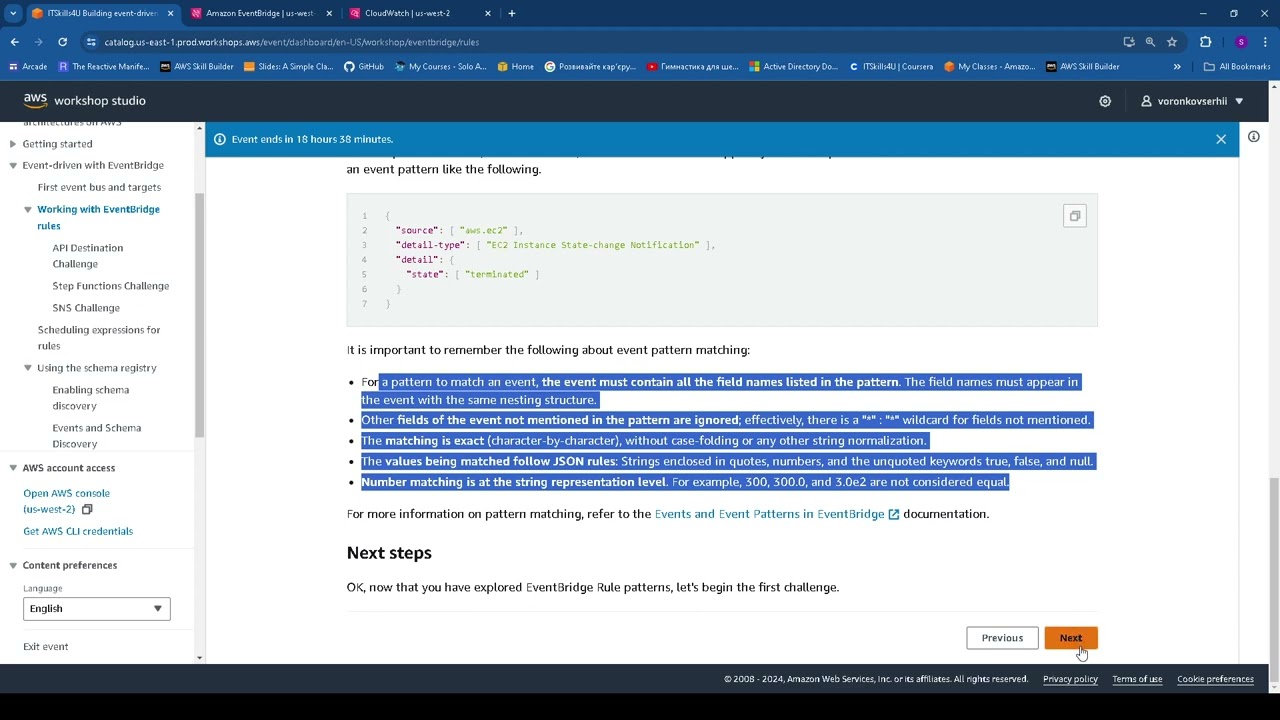Screen dimensions: 1280x720
Task: Click the Previous button
Action: coord(1002,638)
